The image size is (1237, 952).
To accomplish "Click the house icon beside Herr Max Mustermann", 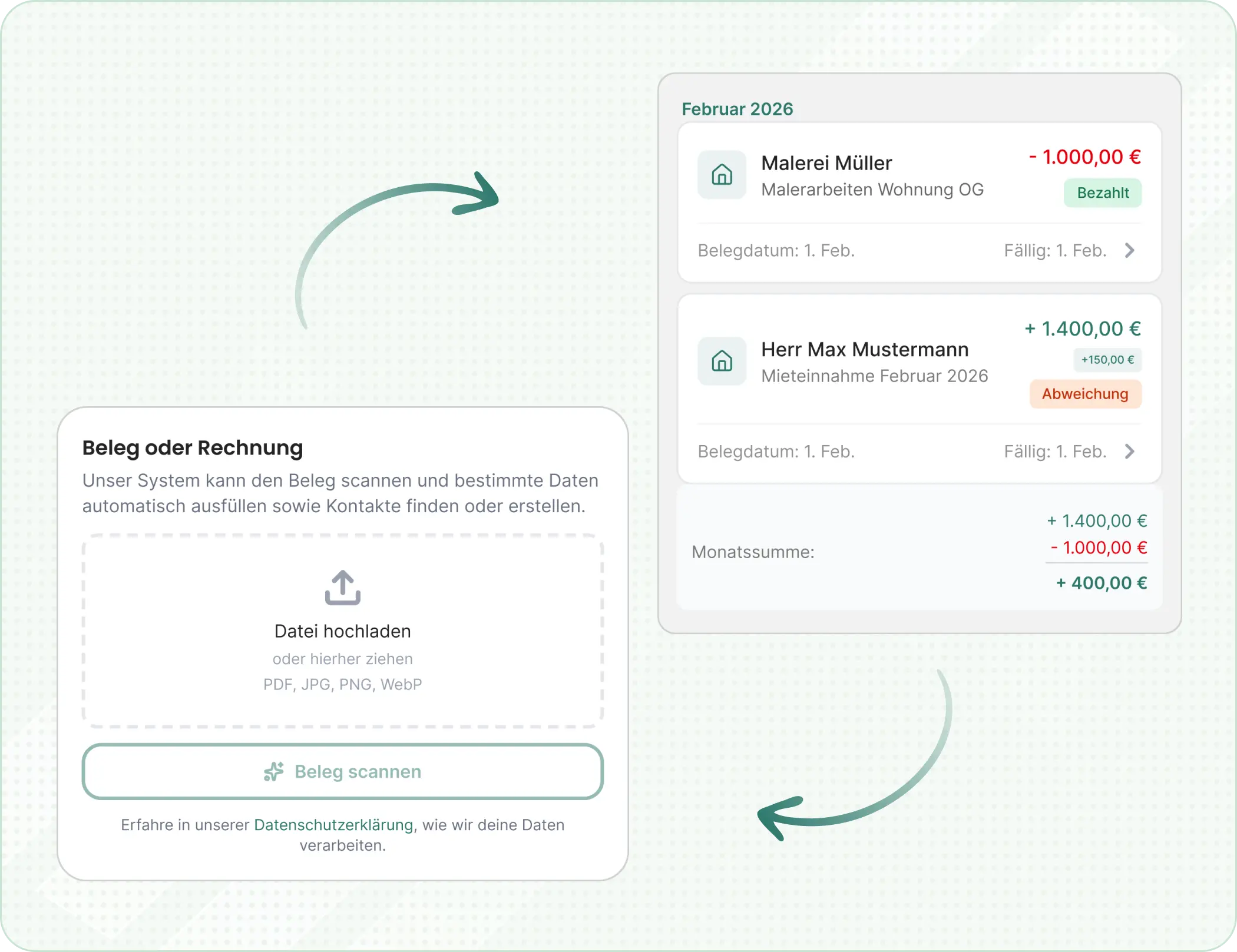I will pos(722,361).
